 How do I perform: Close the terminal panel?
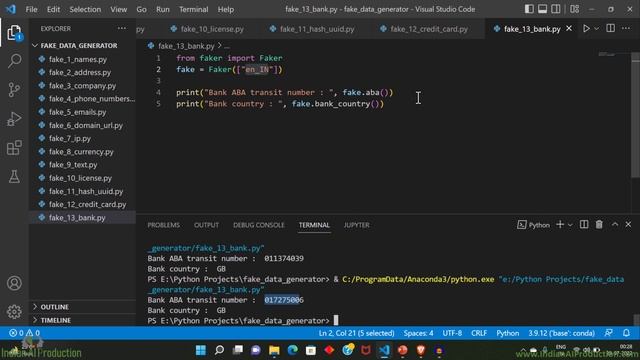tap(628, 224)
